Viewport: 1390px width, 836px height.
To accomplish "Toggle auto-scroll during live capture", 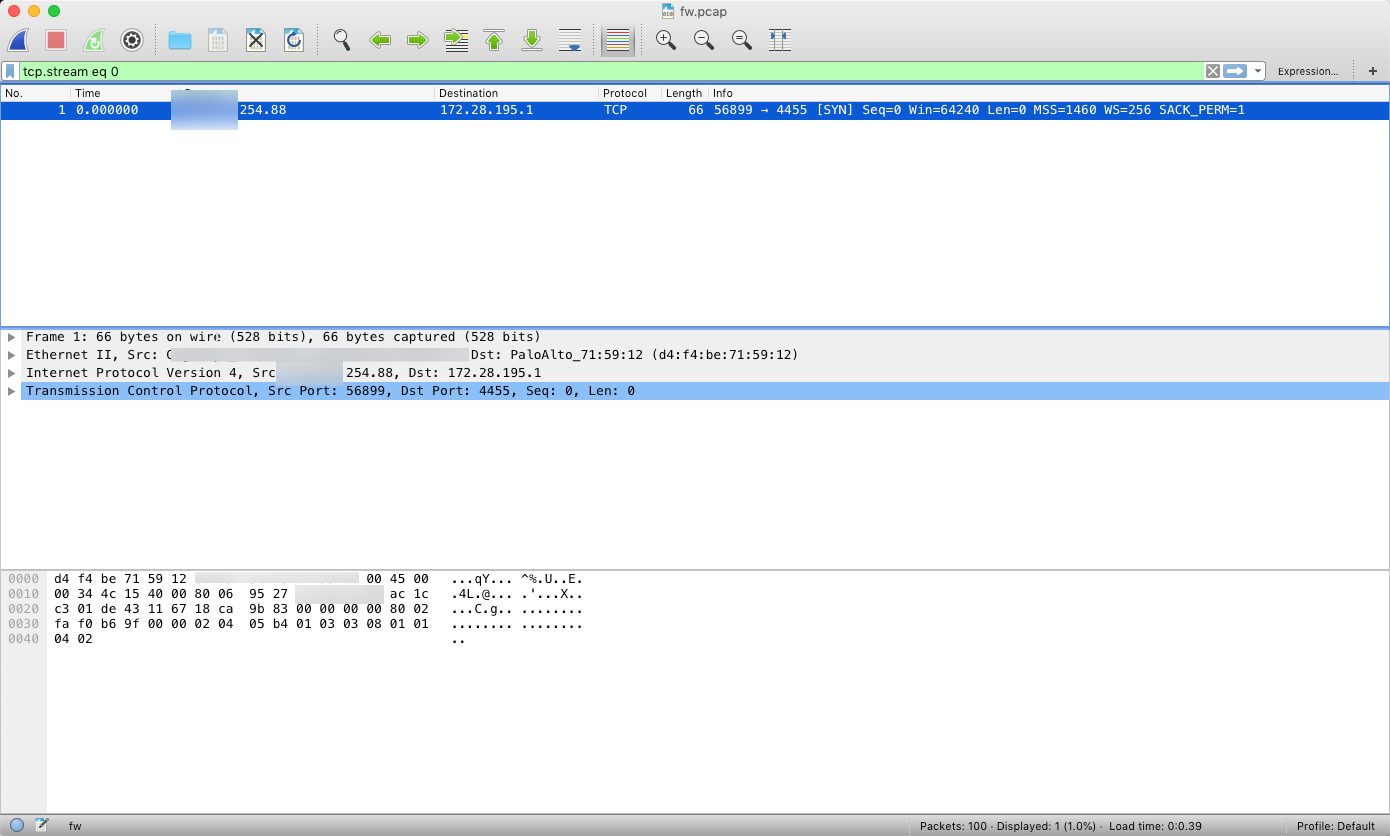I will pyautogui.click(x=570, y=40).
